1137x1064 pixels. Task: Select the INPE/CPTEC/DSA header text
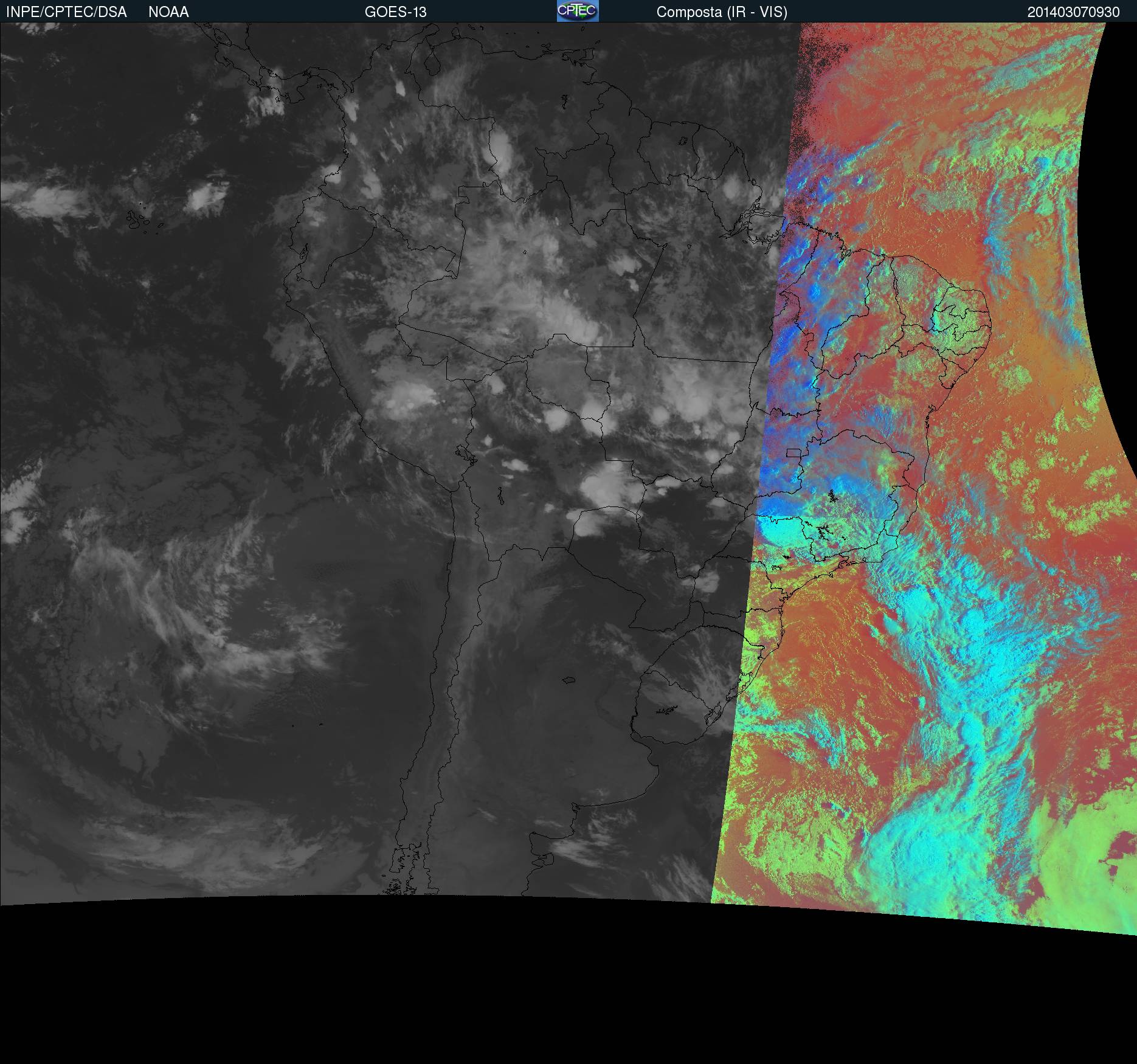pos(66,12)
